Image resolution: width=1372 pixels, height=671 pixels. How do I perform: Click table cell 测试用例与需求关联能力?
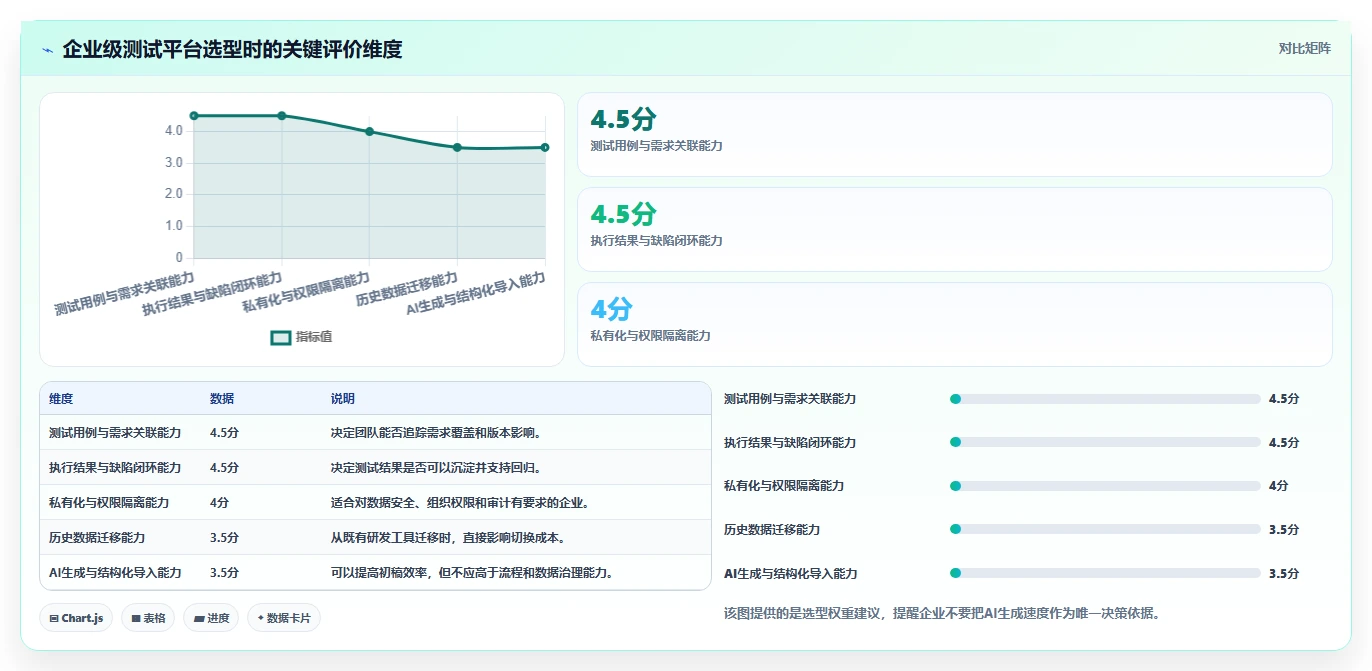115,433
